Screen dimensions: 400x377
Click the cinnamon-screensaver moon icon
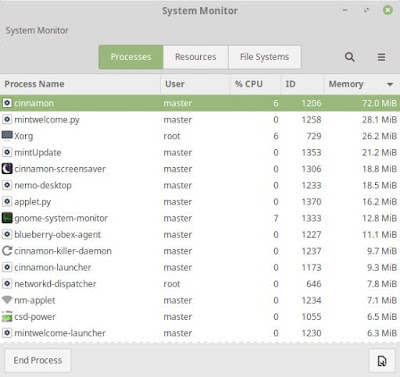(7, 169)
